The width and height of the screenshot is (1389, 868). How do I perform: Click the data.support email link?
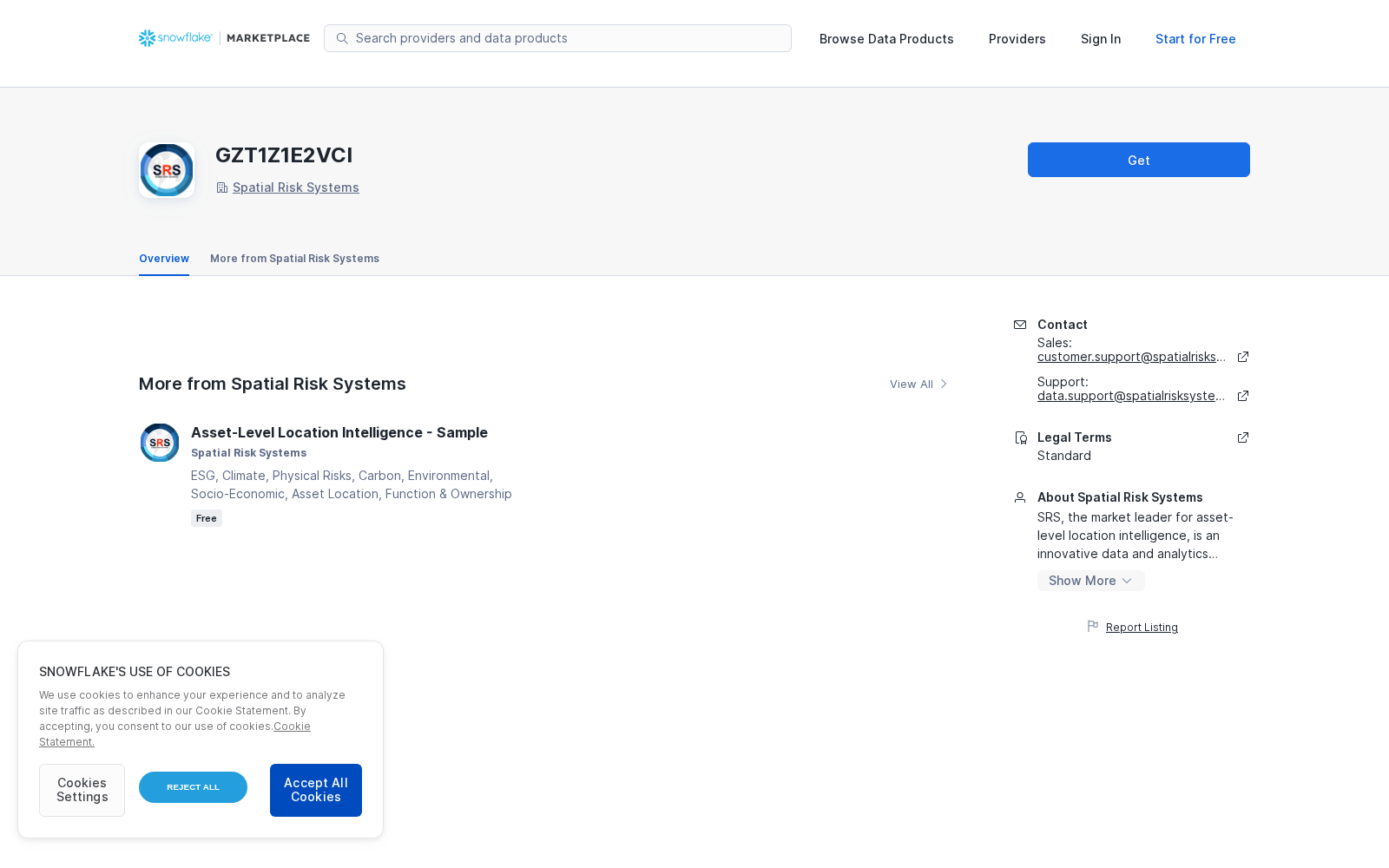(1132, 396)
